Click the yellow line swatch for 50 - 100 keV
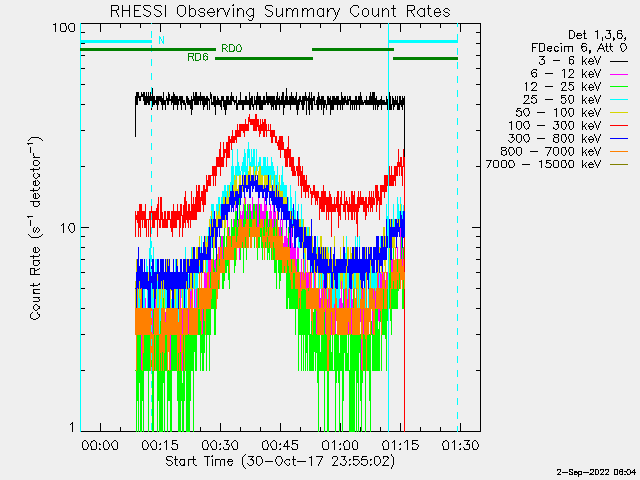The width and height of the screenshot is (640, 480). tap(619, 113)
